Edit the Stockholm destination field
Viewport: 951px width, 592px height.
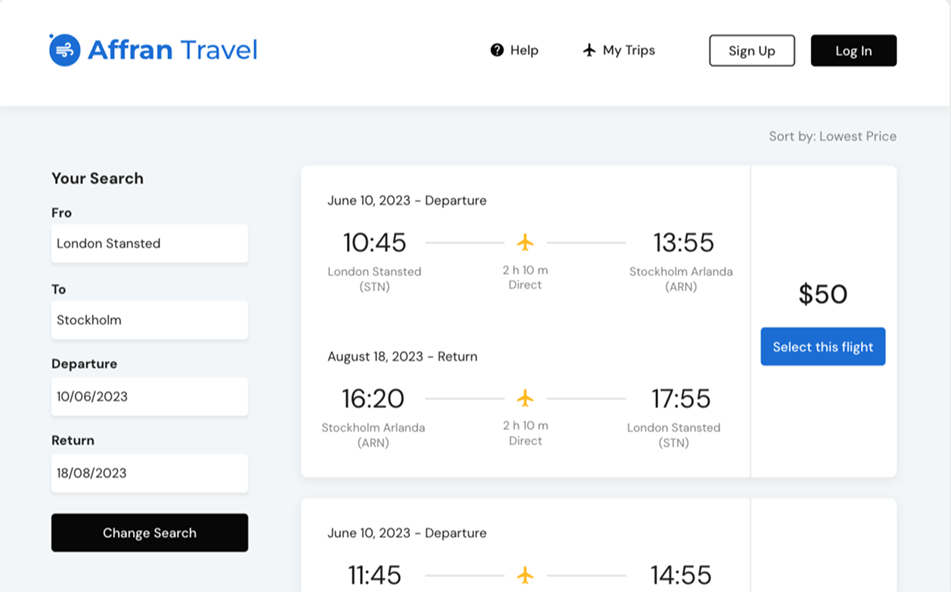[150, 320]
